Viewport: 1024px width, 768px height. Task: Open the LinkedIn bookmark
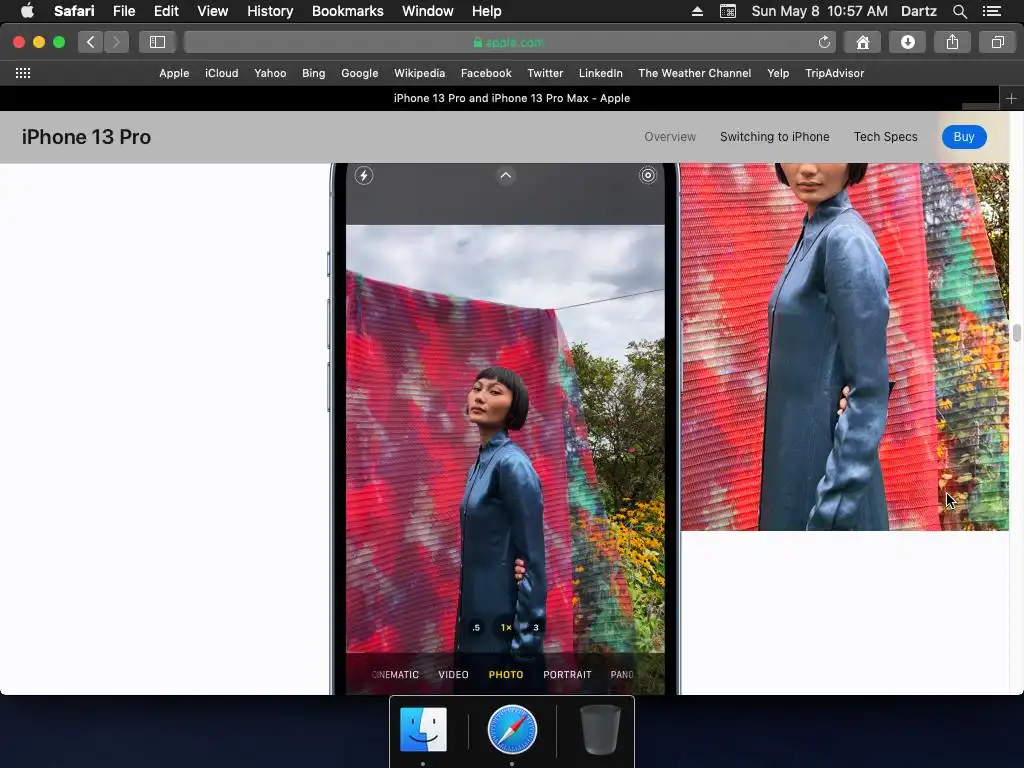pos(600,73)
